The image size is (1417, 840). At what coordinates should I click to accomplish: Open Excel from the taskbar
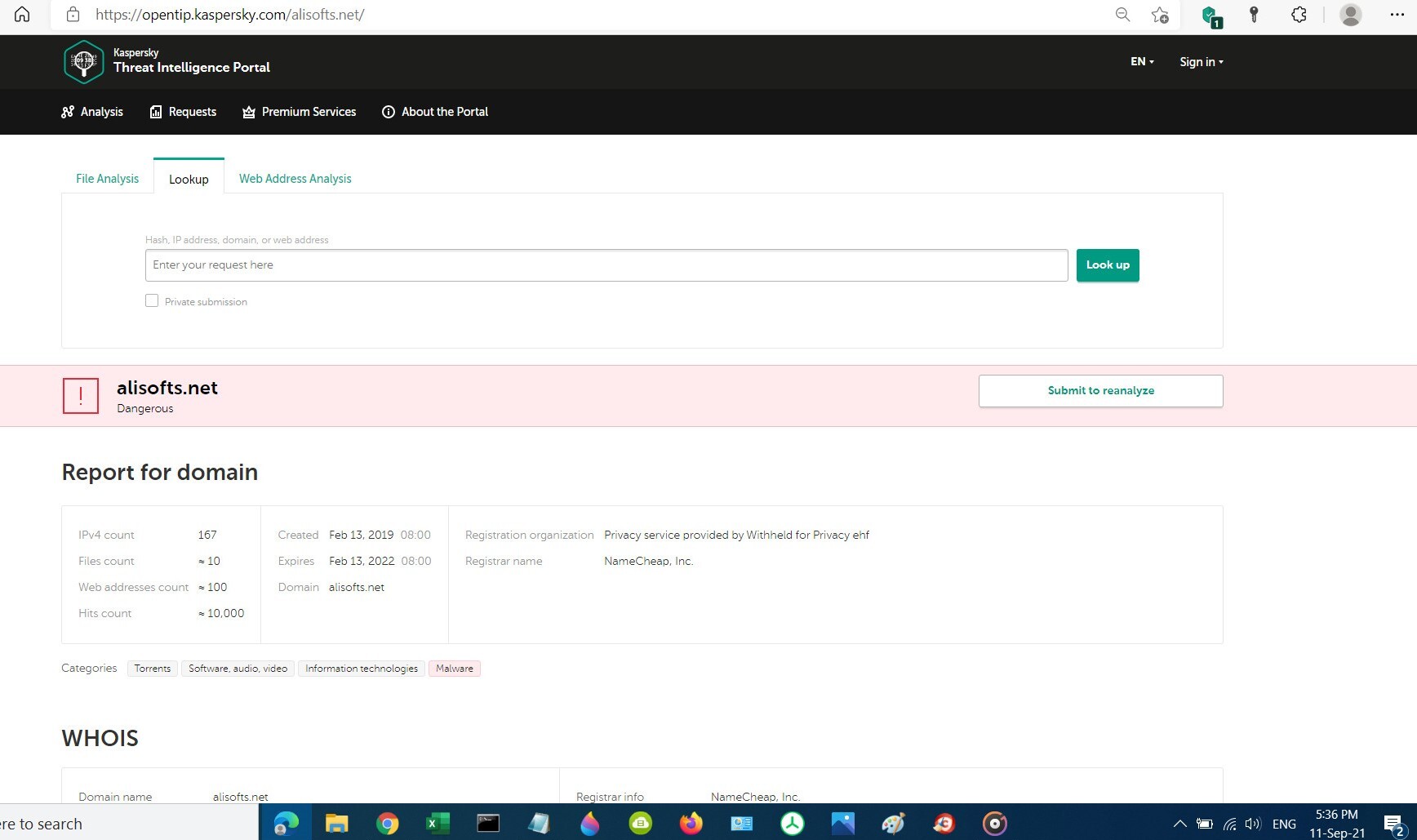(x=438, y=823)
